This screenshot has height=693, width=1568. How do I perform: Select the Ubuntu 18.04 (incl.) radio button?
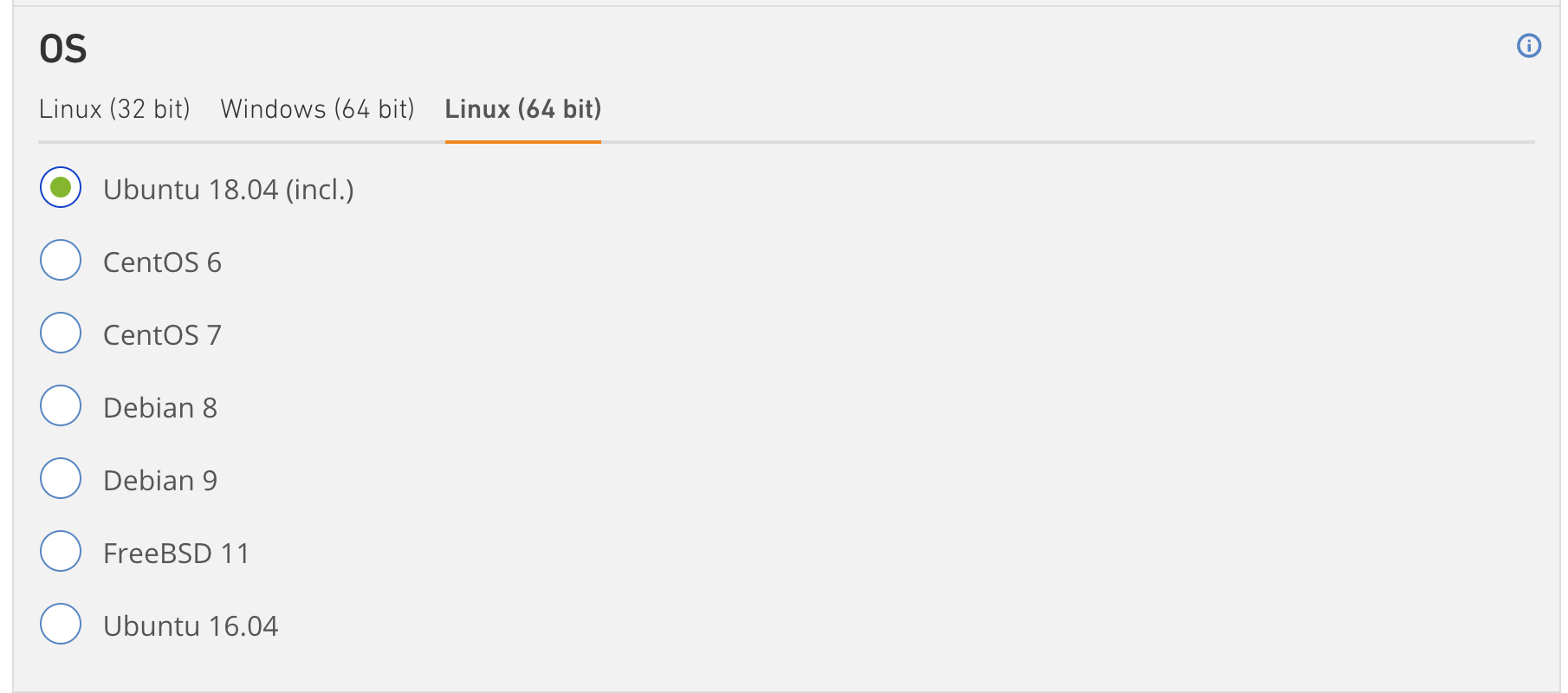[x=61, y=187]
